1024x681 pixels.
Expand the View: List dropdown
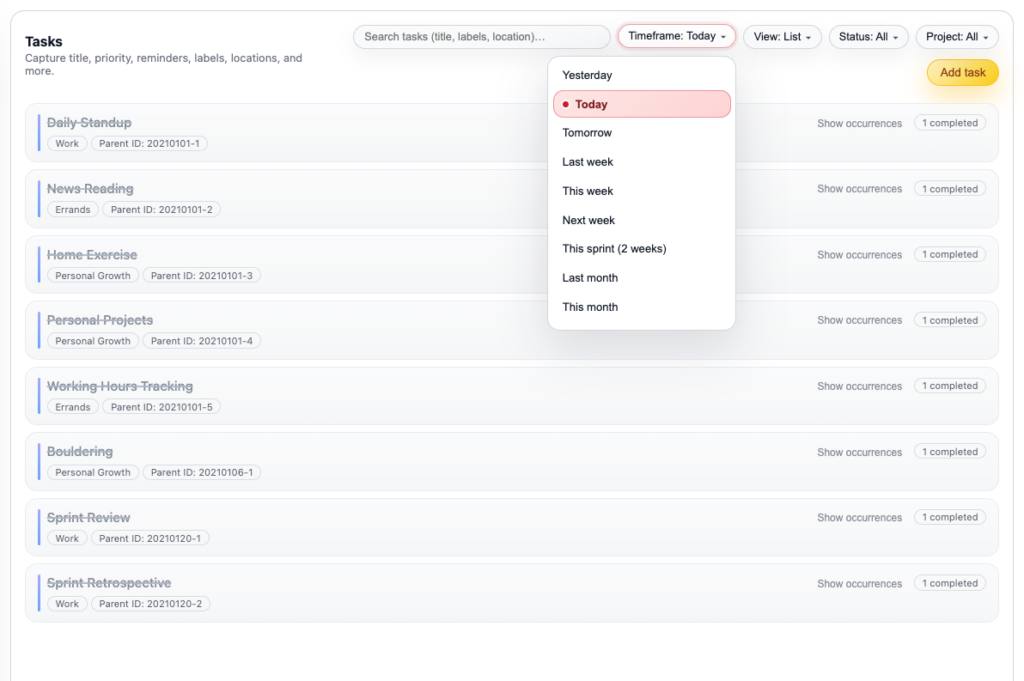pos(782,37)
